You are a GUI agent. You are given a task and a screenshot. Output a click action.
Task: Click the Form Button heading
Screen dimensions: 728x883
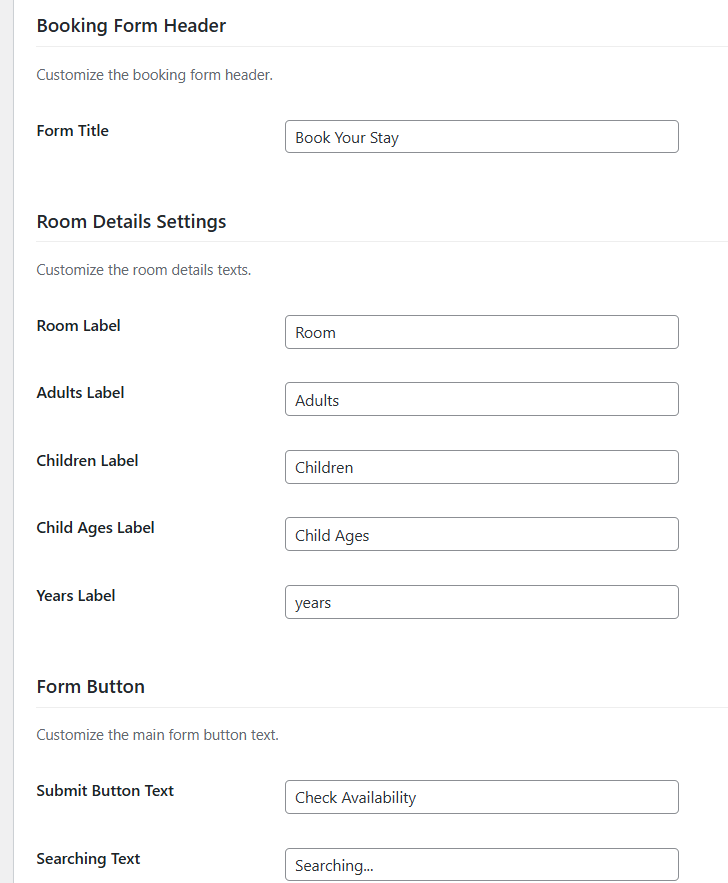(90, 686)
